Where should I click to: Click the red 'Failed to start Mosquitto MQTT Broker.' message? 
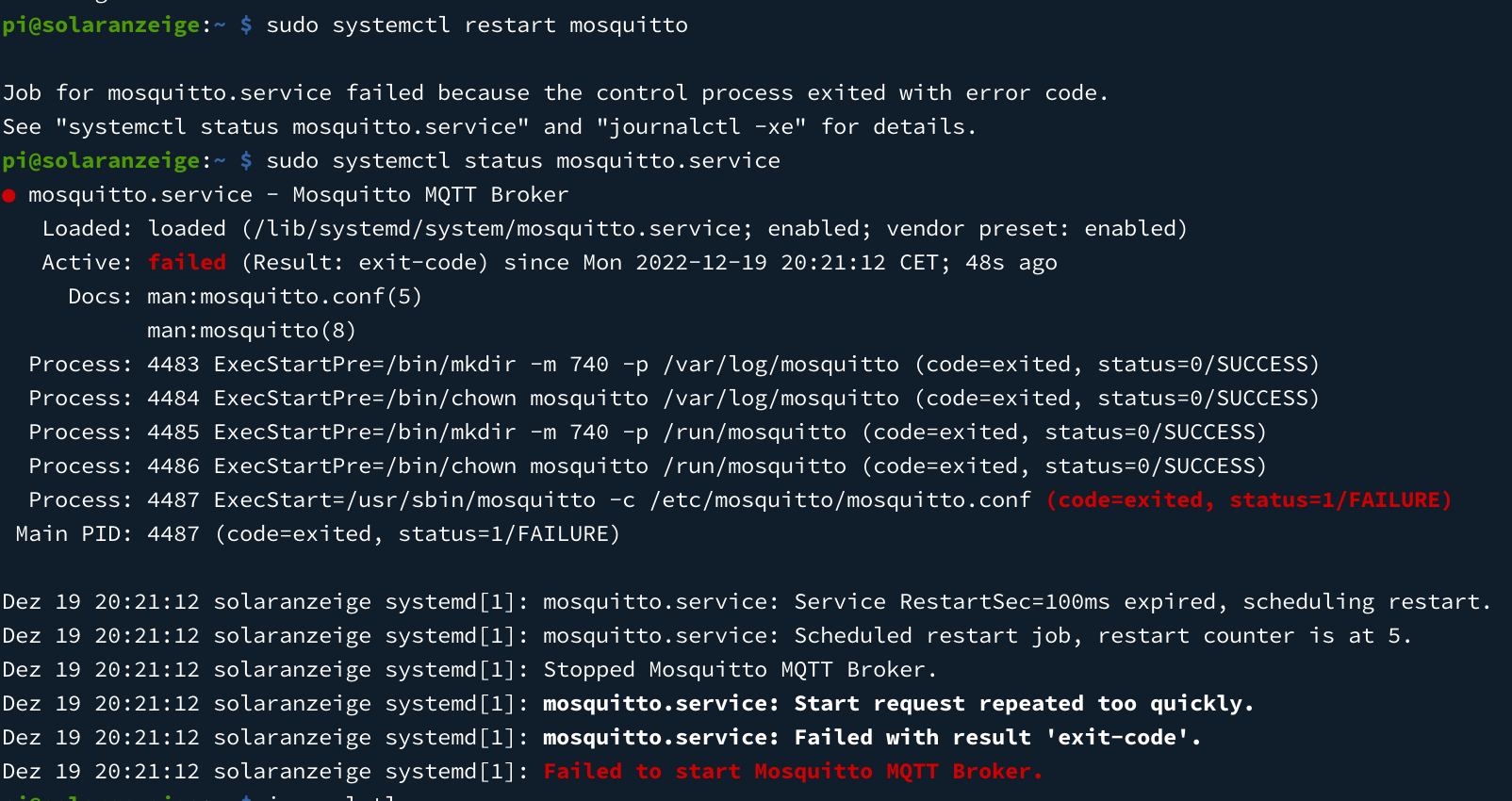point(792,772)
